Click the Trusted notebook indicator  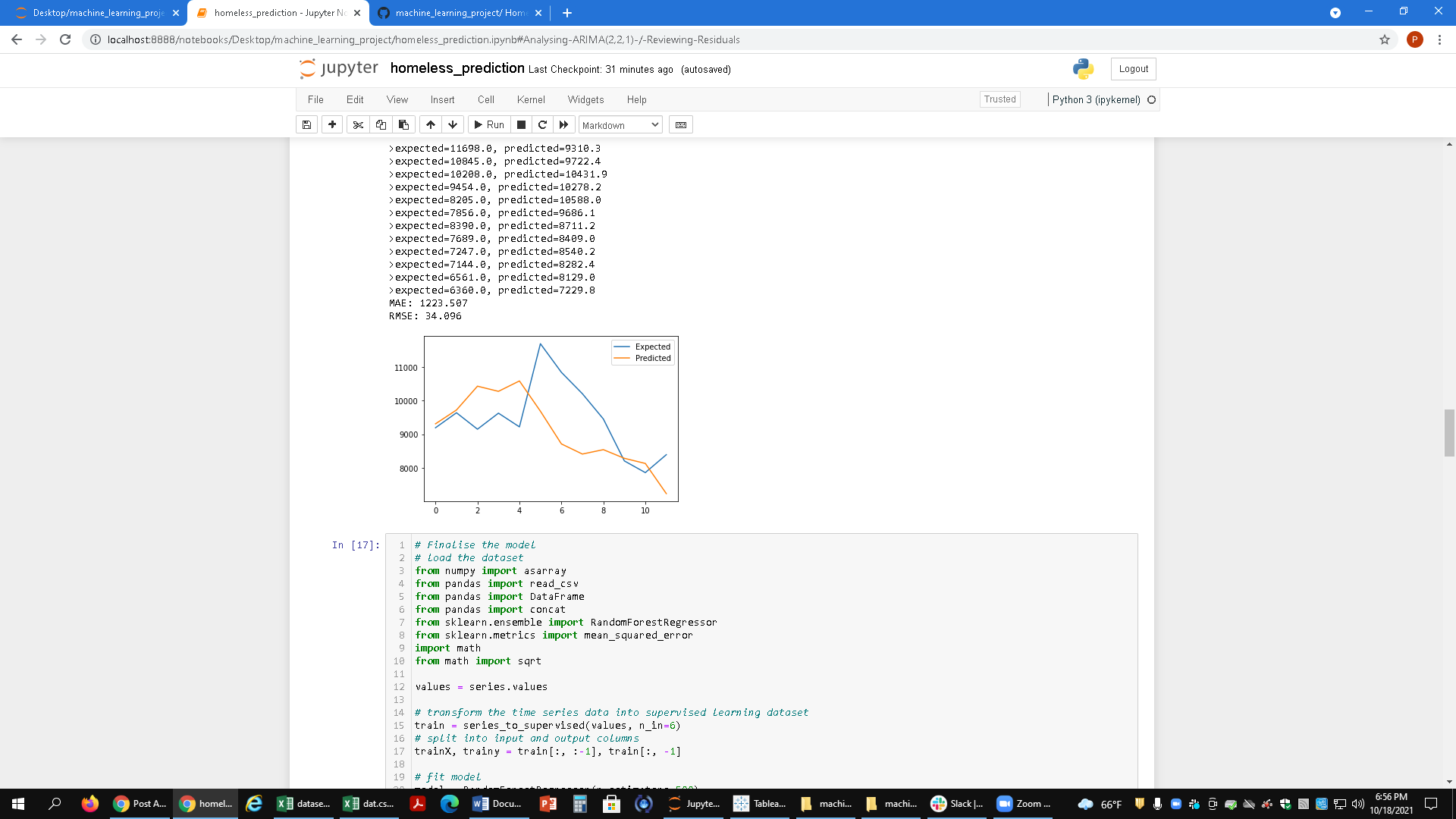point(1000,99)
